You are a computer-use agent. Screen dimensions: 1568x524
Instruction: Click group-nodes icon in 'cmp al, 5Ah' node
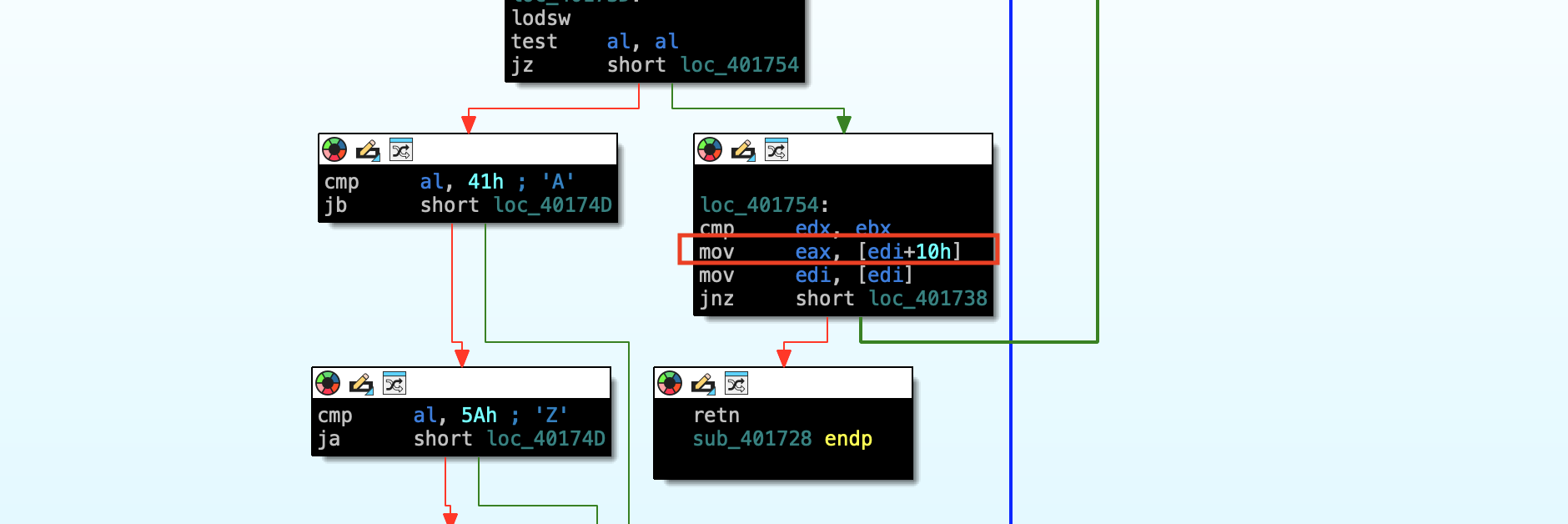395,384
